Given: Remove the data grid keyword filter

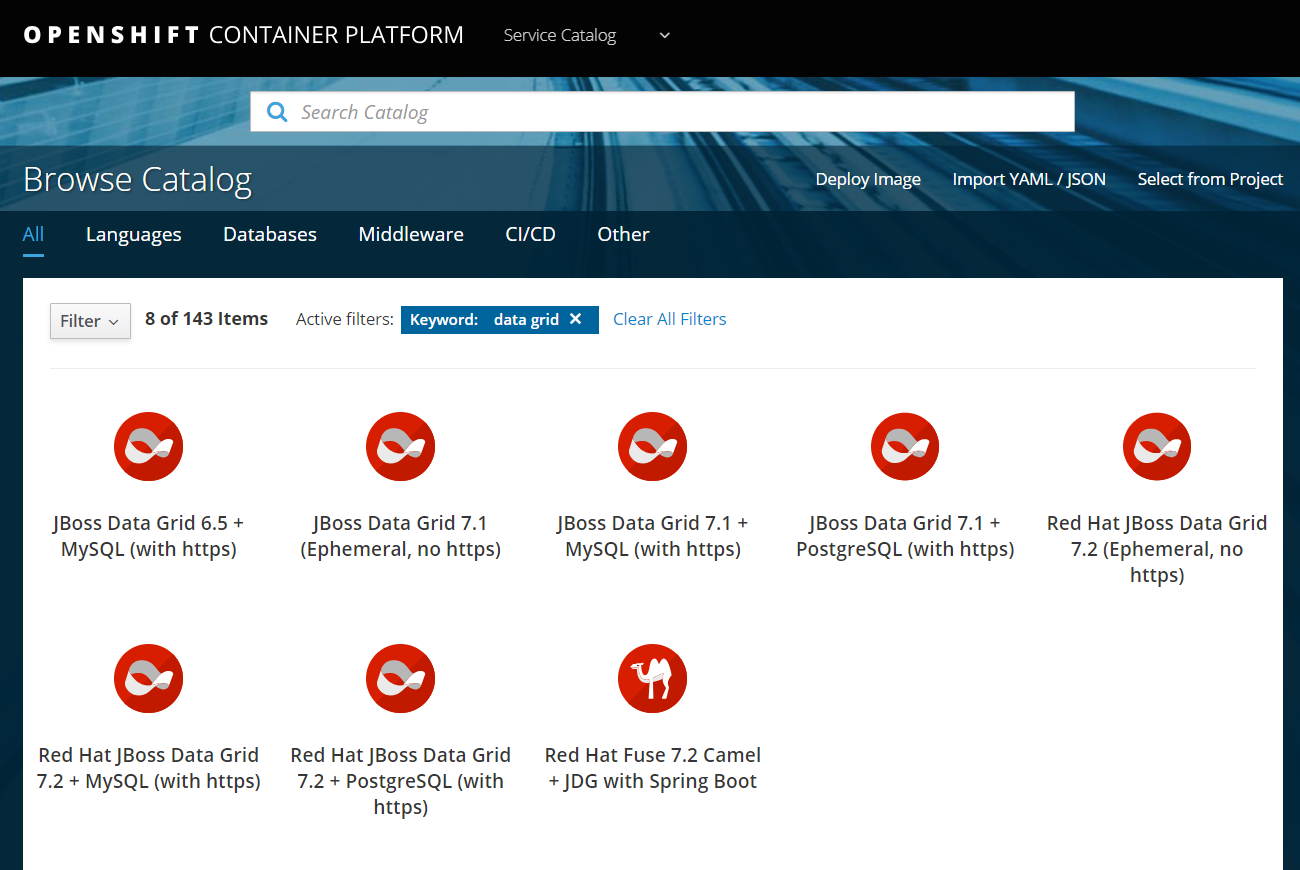Looking at the screenshot, I should pos(575,319).
